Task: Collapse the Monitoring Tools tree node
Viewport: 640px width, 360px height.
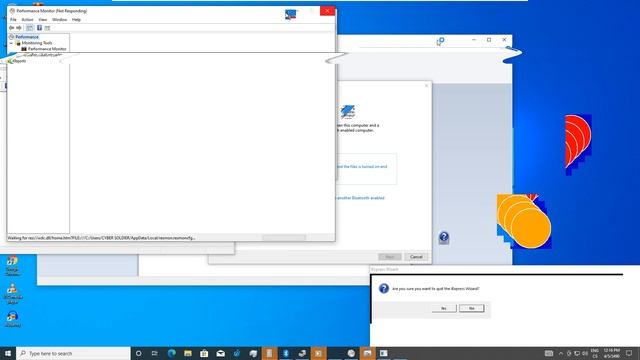Action: pos(11,43)
